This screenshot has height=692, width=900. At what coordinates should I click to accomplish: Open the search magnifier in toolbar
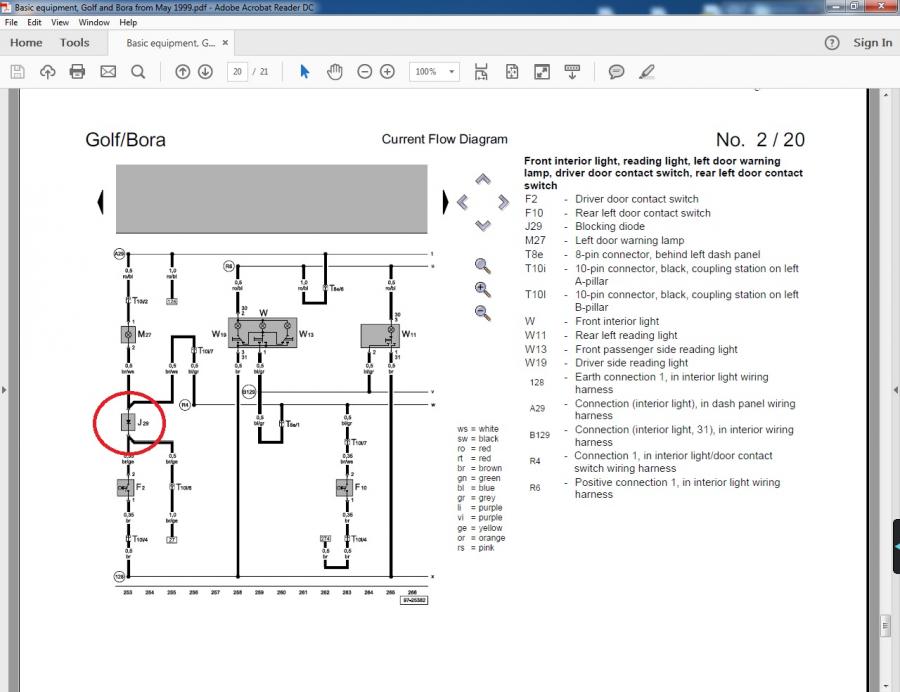click(x=138, y=72)
